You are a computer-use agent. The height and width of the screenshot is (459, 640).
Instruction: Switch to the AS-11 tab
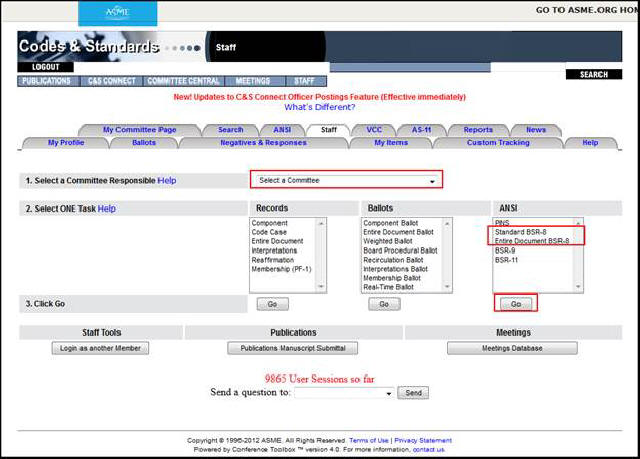421,130
